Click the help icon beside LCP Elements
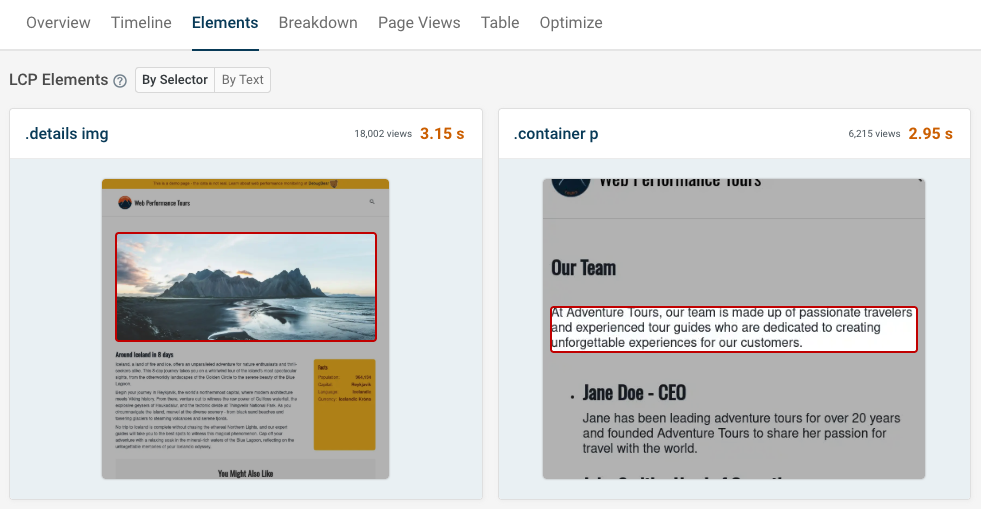This screenshot has width=981, height=509. pyautogui.click(x=120, y=81)
